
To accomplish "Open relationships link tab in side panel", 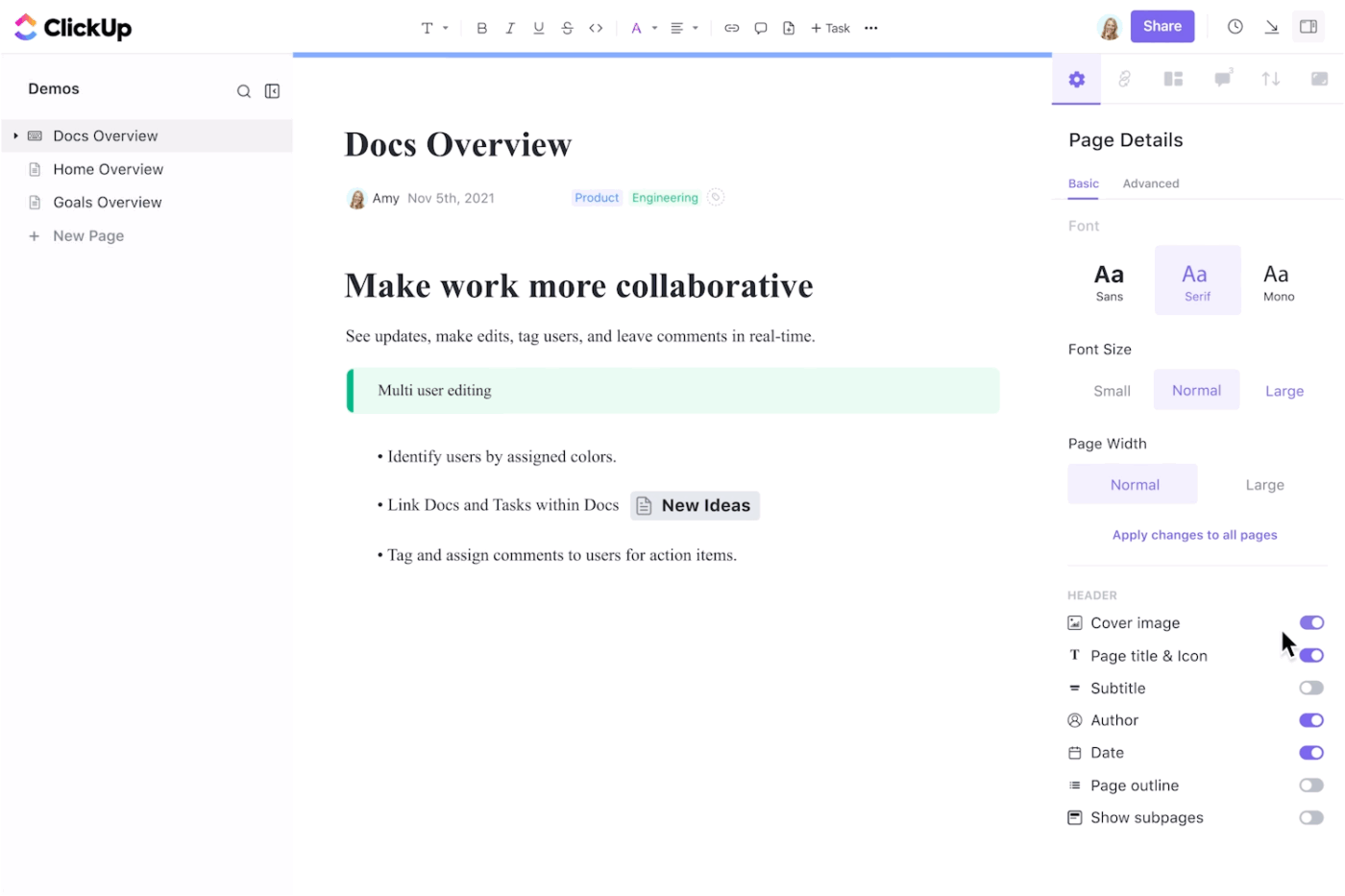I will tap(1124, 80).
